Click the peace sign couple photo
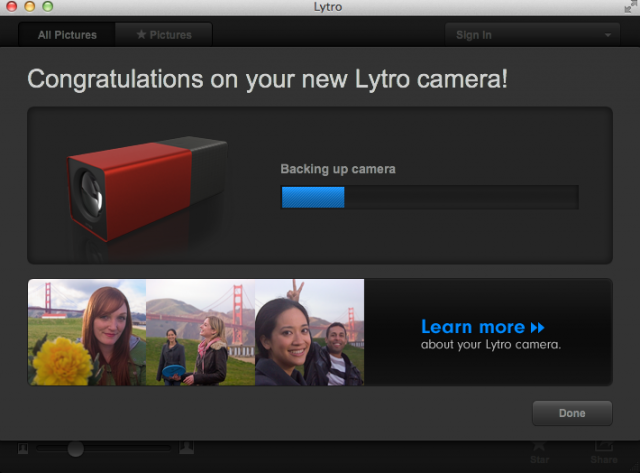The width and height of the screenshot is (640, 473). (309, 332)
